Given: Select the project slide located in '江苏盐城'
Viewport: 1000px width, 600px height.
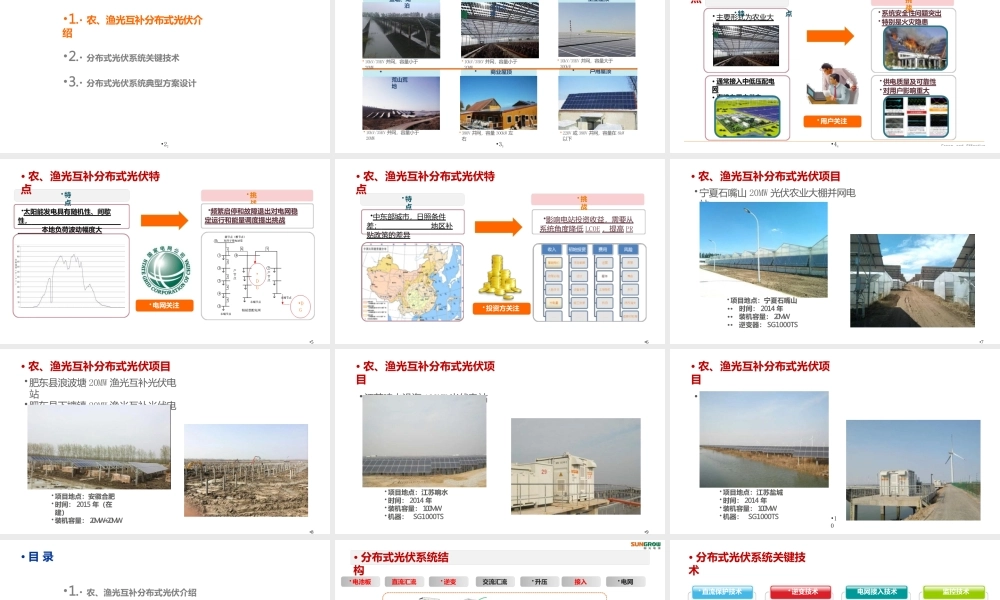Looking at the screenshot, I should [835, 441].
